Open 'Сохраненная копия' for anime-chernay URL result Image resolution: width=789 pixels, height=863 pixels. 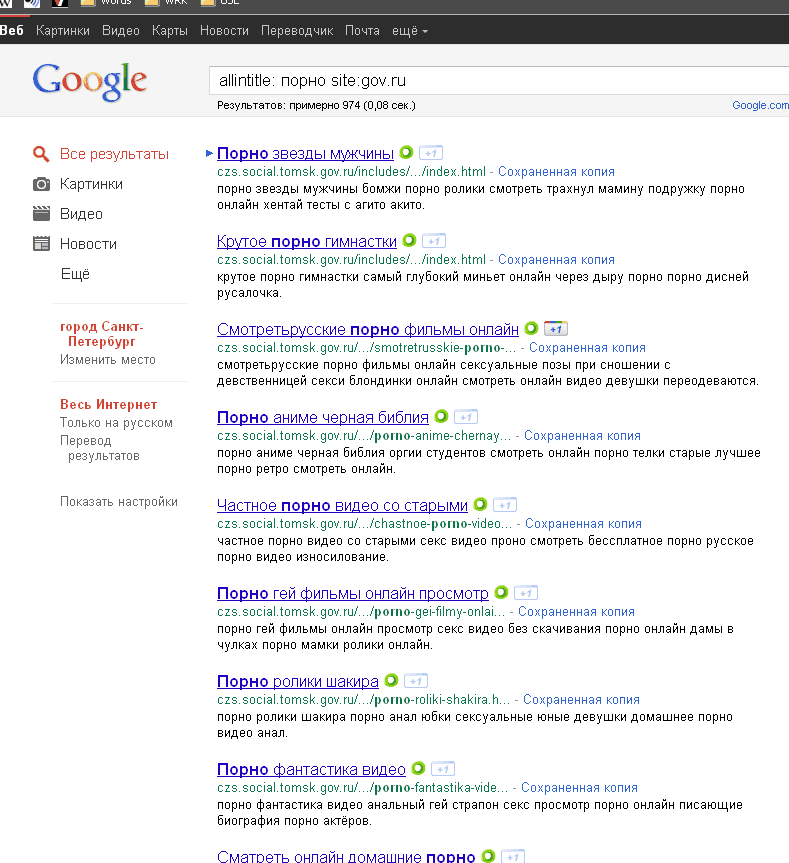[x=582, y=436]
